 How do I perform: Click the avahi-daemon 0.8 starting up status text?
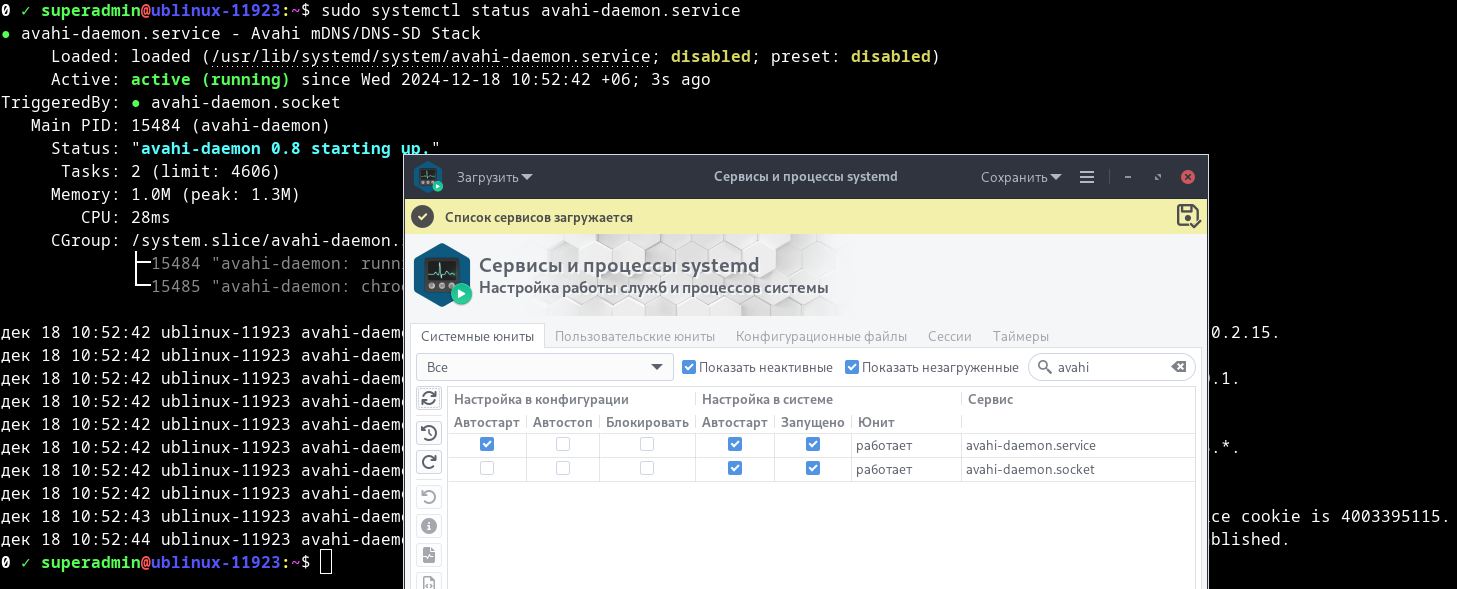click(x=285, y=148)
